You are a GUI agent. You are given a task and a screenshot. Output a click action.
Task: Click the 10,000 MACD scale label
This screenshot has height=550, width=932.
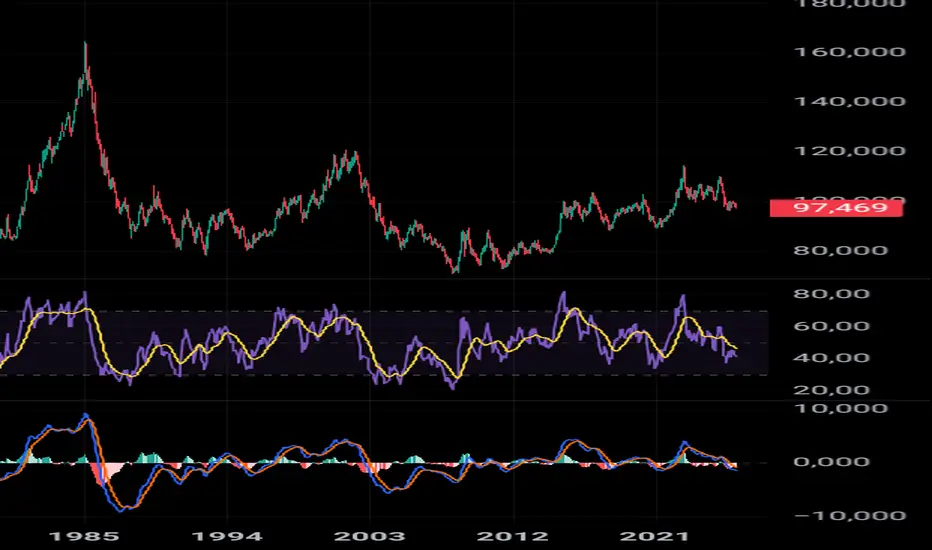coord(840,408)
